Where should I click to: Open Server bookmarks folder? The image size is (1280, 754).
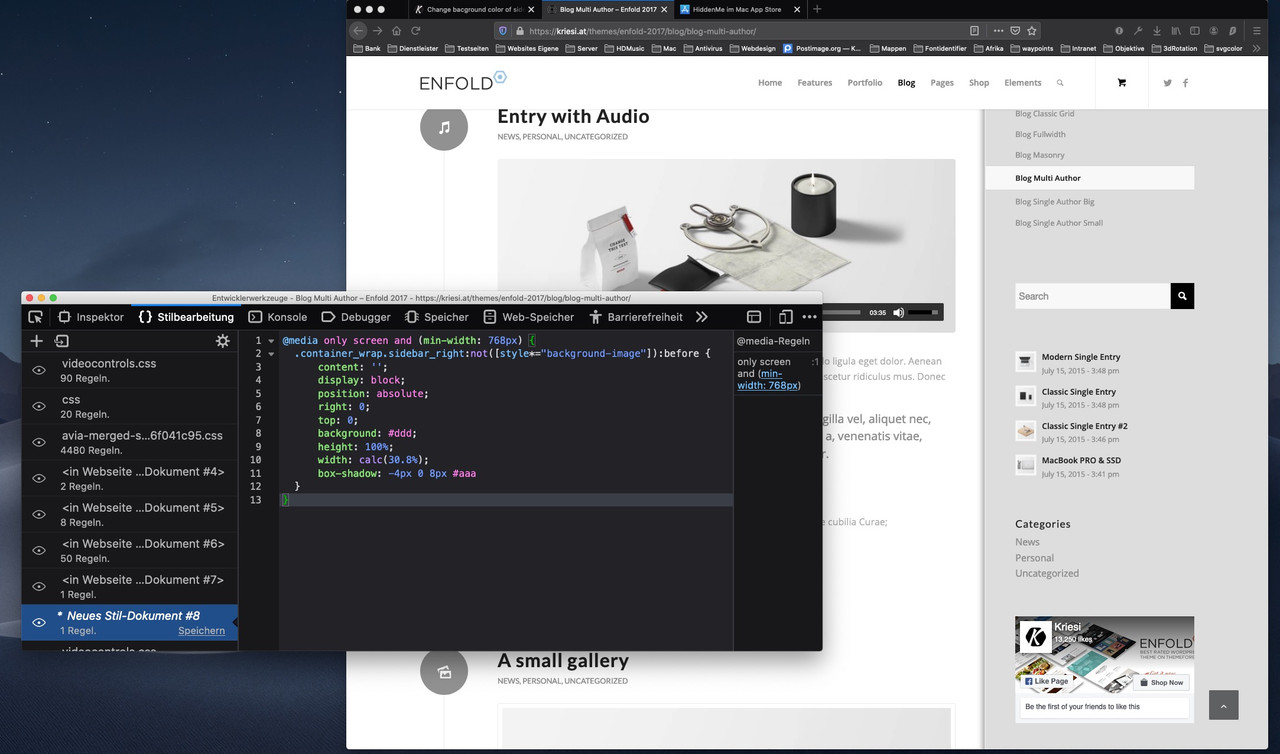[x=582, y=48]
